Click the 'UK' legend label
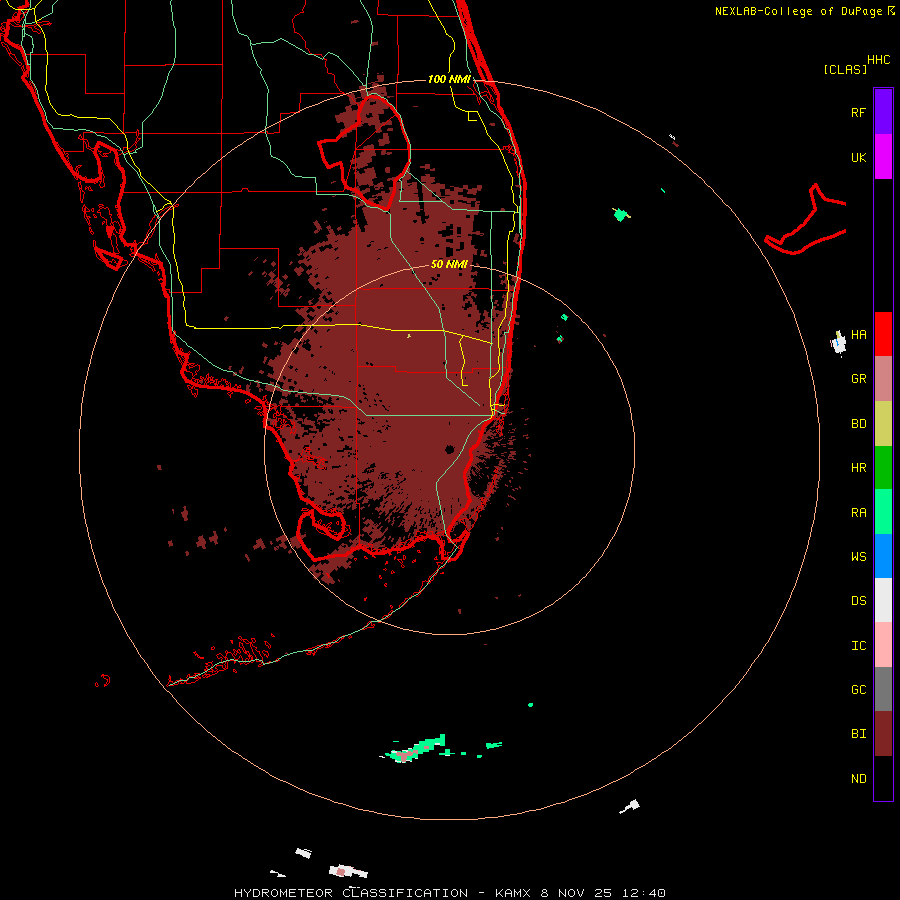This screenshot has width=900, height=900. (x=858, y=157)
